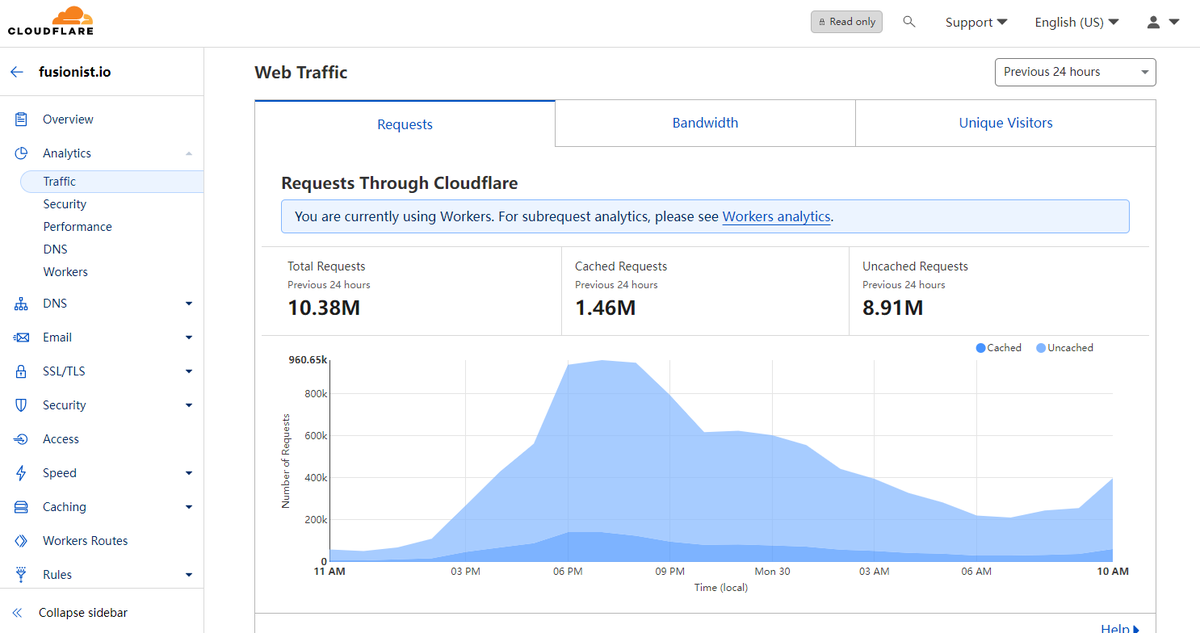The image size is (1200, 633).
Task: Click the Caching drive icon
Action: pyautogui.click(x=21, y=507)
